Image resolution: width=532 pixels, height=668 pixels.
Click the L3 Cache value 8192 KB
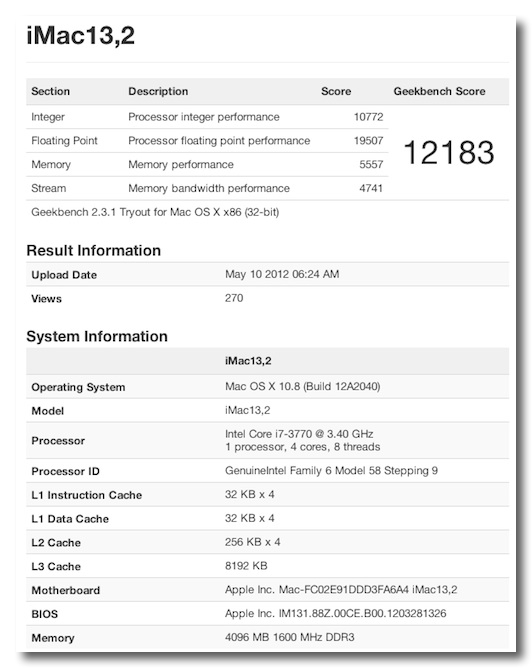246,566
